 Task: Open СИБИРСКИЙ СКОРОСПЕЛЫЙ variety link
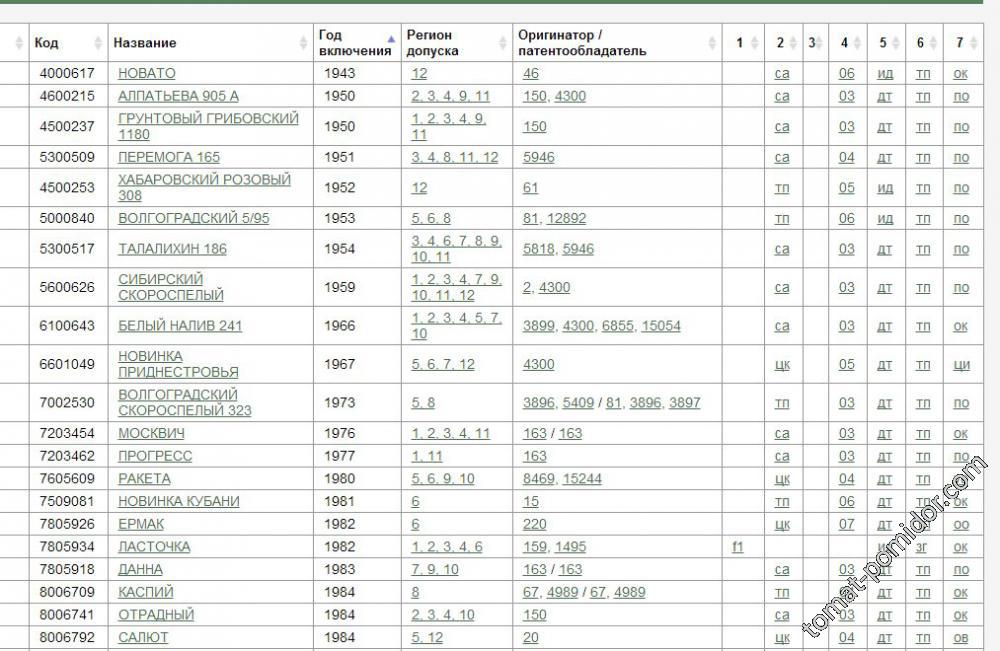(171, 287)
